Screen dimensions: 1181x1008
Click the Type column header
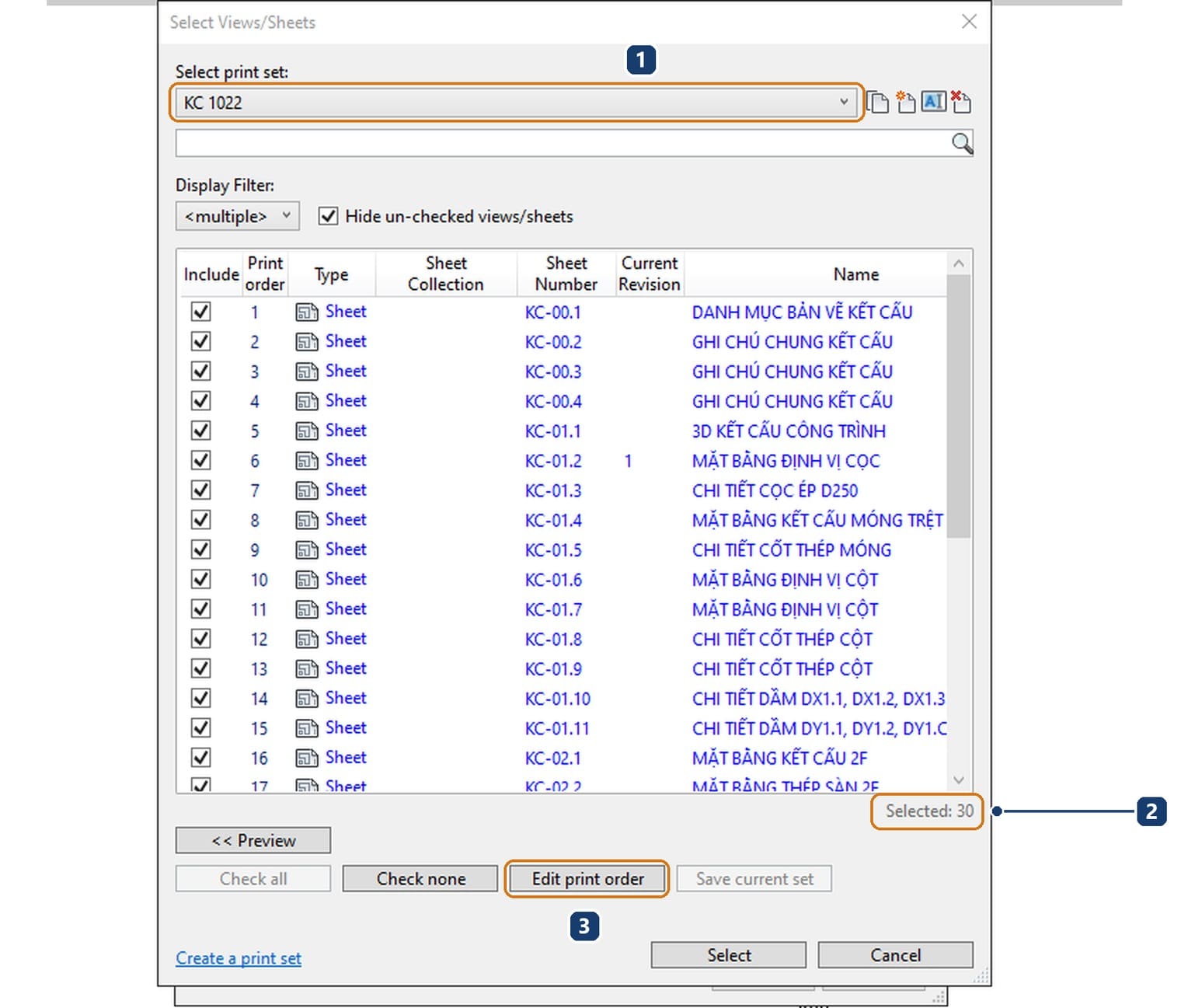point(332,274)
